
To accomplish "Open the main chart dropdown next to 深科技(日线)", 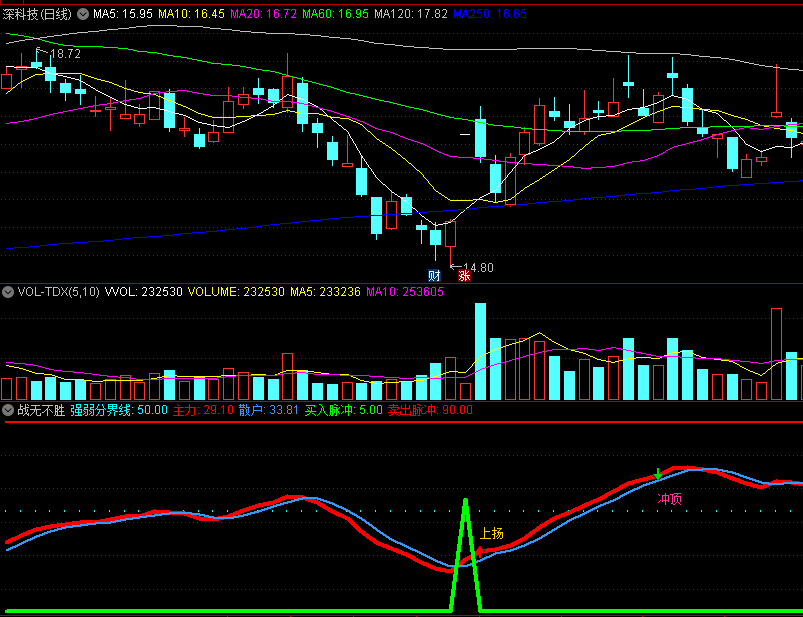I will pos(83,14).
